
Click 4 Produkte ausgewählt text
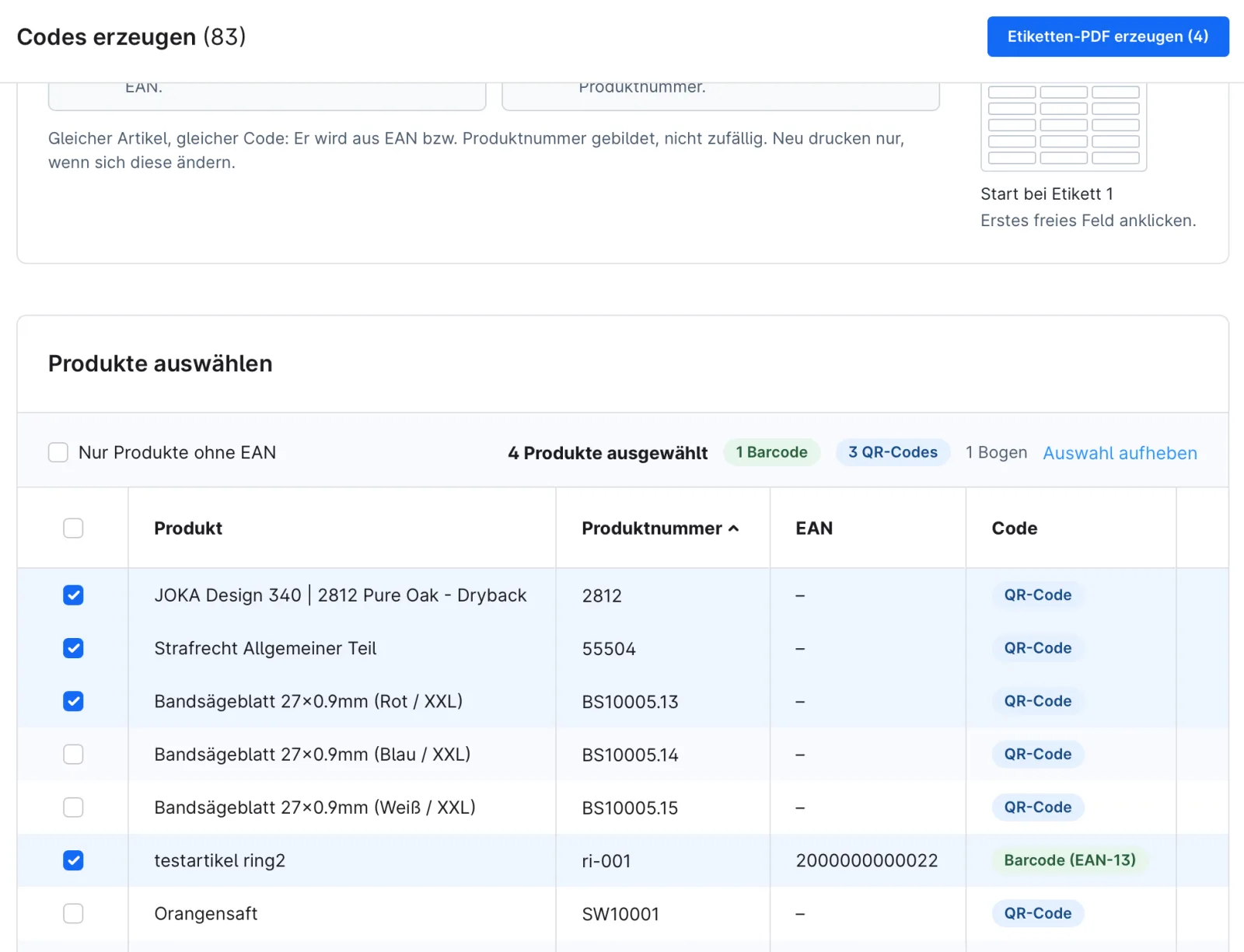[x=607, y=453]
